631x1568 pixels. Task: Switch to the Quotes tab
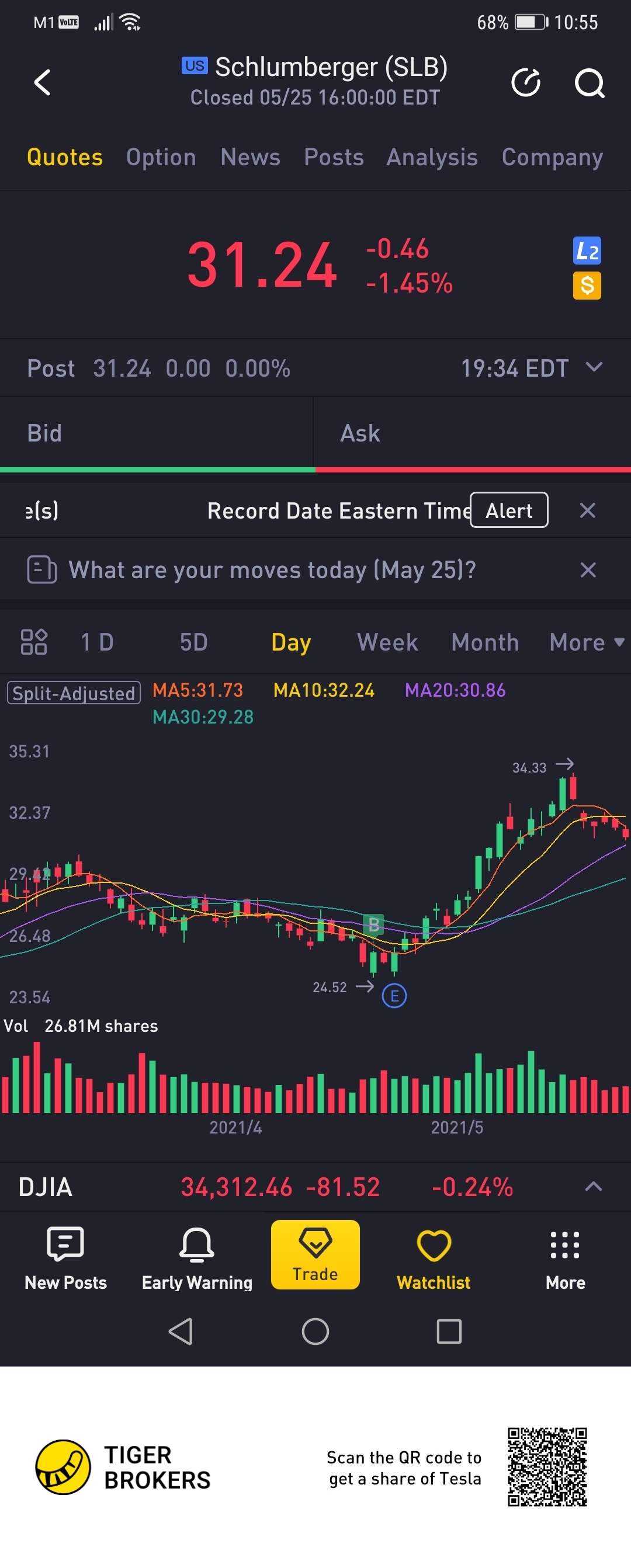(65, 157)
